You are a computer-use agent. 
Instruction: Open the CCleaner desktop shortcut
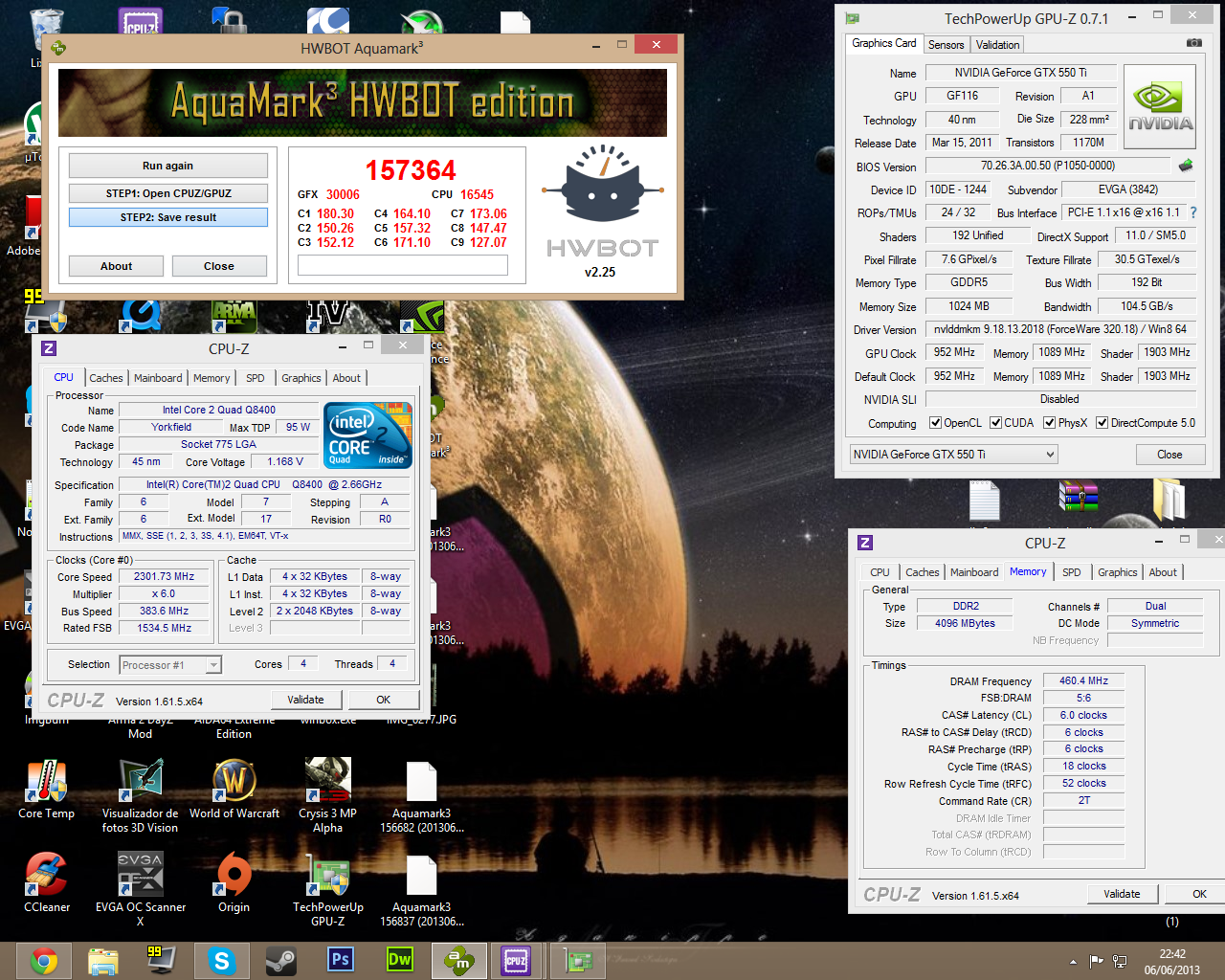(x=46, y=883)
